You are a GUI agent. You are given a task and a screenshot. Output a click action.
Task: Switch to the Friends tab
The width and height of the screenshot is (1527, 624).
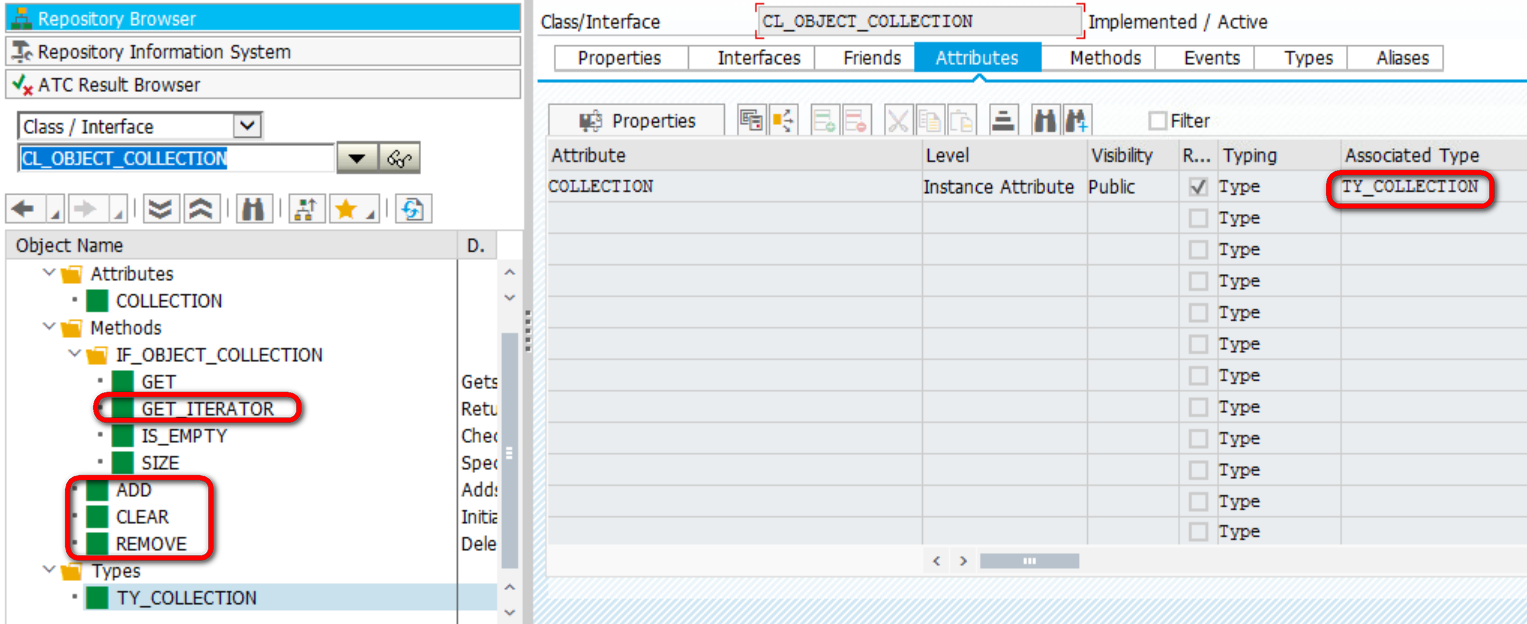872,58
